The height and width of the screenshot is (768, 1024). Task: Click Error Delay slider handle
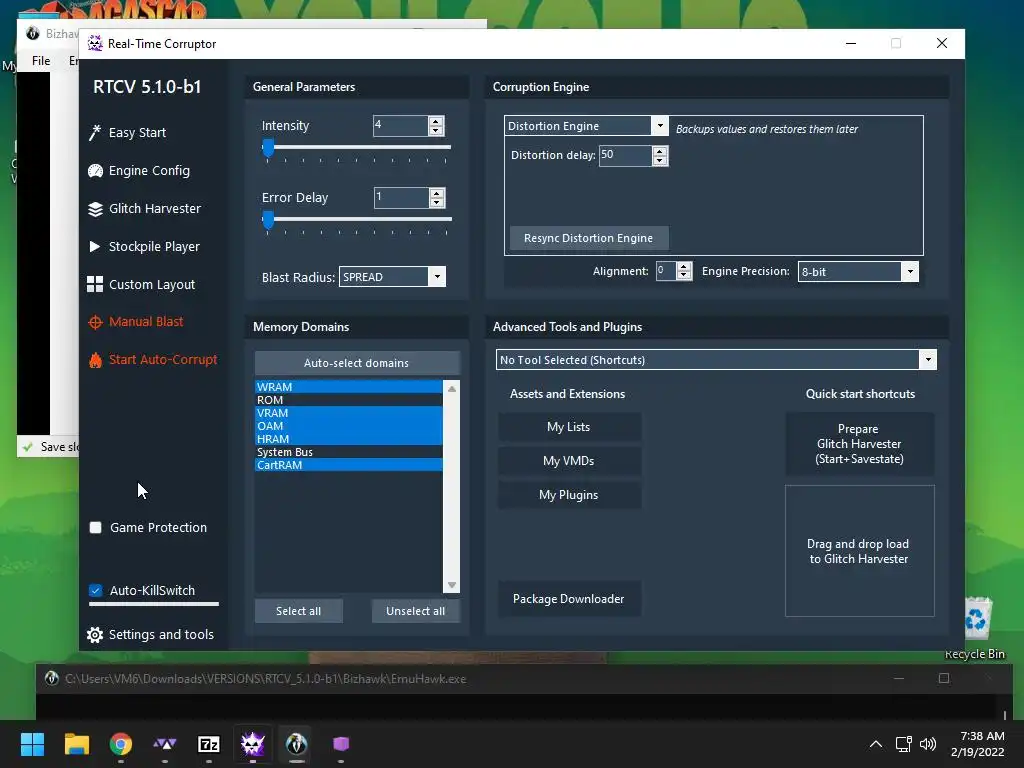pos(268,220)
